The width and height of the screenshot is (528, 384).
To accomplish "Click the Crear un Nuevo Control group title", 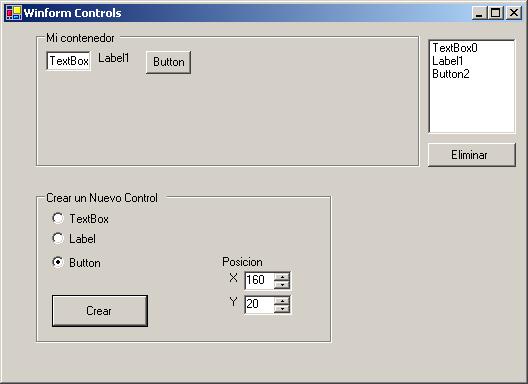I will (102, 198).
